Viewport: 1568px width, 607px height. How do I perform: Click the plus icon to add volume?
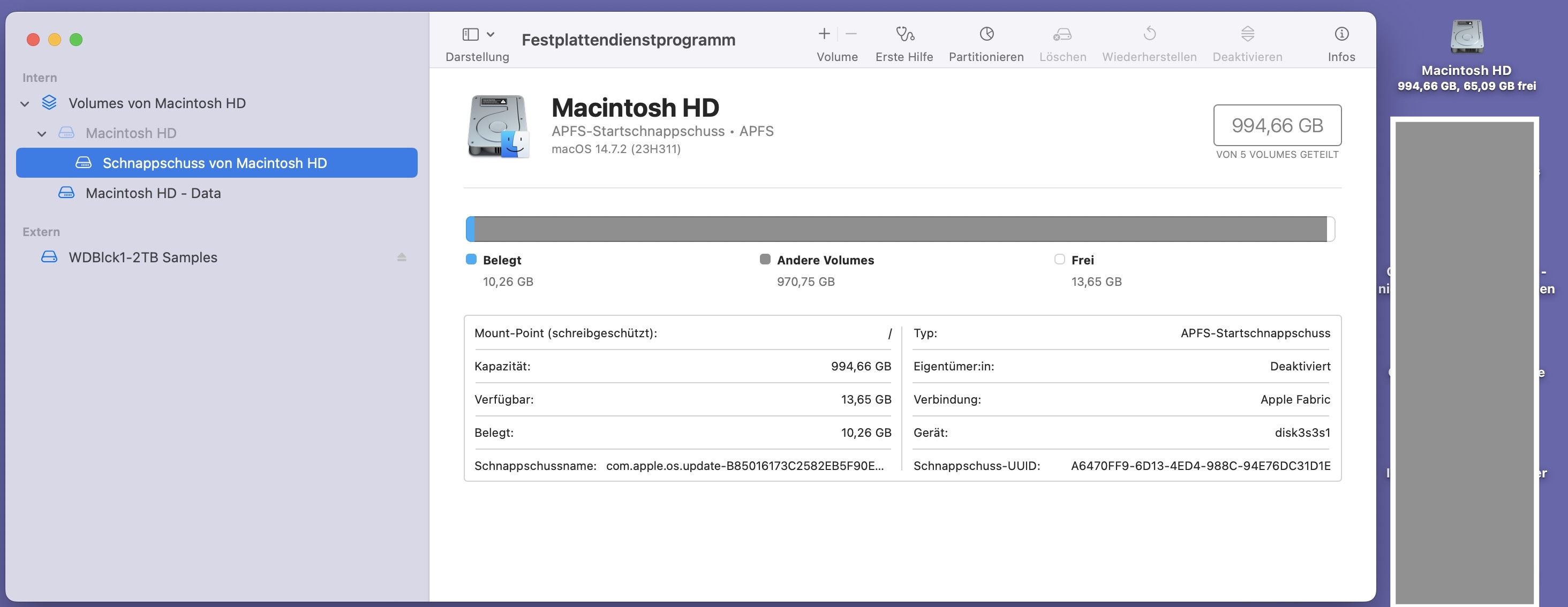824,34
